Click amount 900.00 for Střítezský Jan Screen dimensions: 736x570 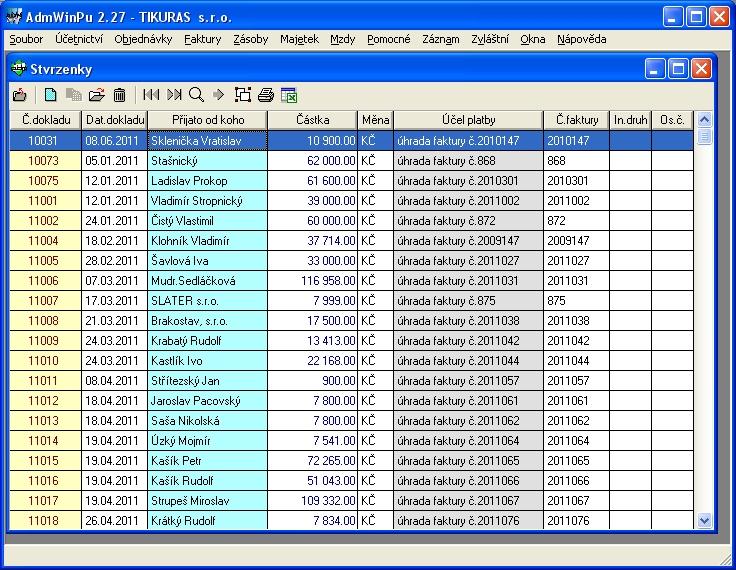point(312,381)
